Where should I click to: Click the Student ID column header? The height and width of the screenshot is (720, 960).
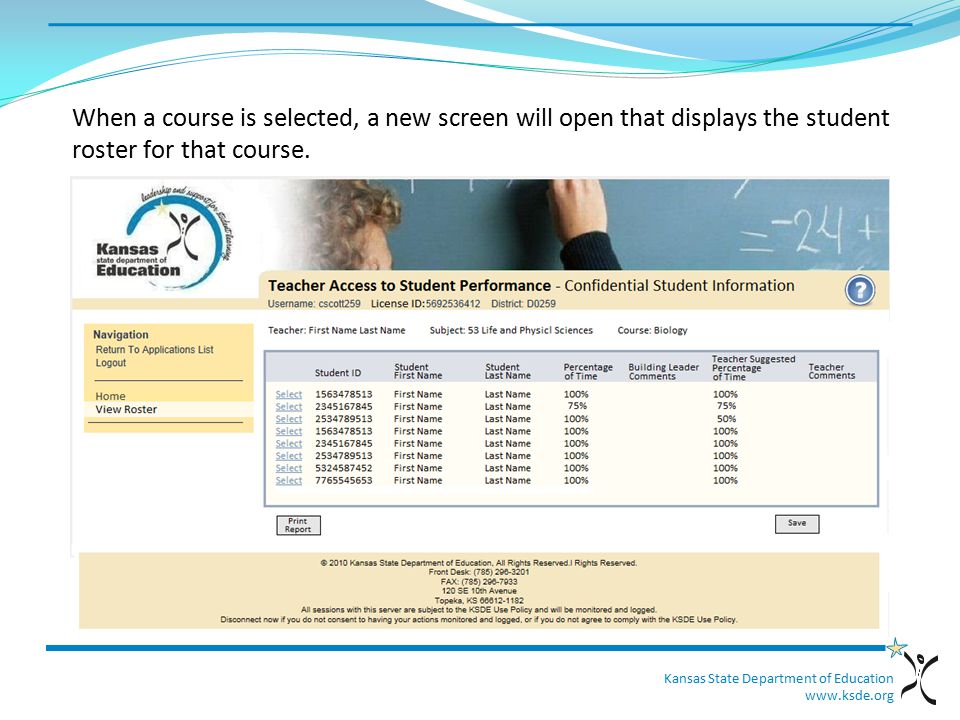(338, 373)
